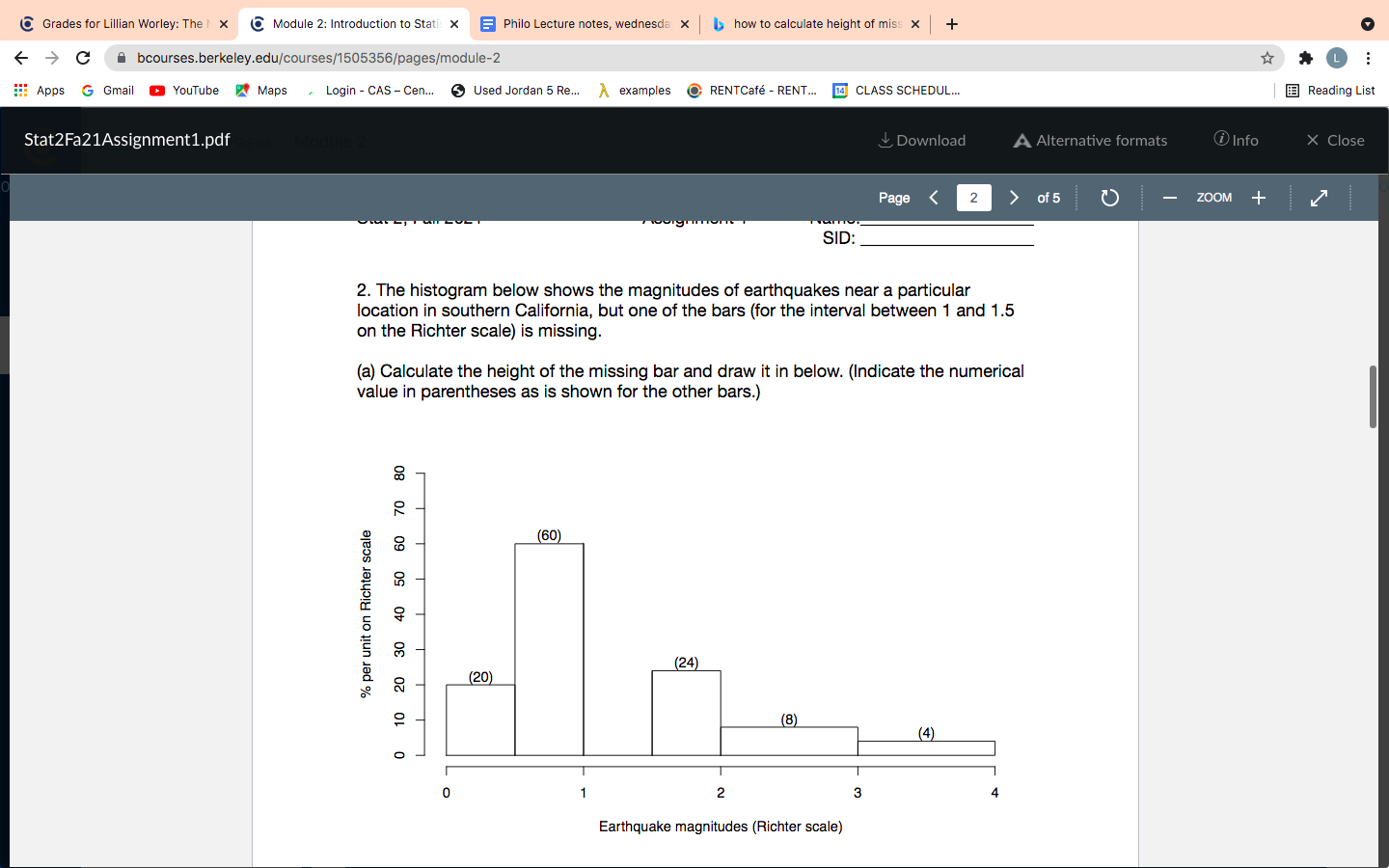Image resolution: width=1389 pixels, height=868 pixels.
Task: Advance to the next PDF page
Action: (x=1014, y=198)
